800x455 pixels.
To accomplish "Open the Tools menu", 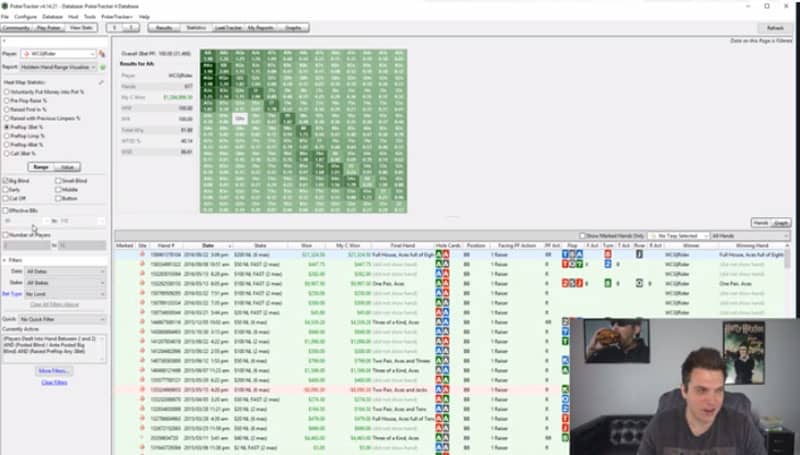I will pos(90,17).
